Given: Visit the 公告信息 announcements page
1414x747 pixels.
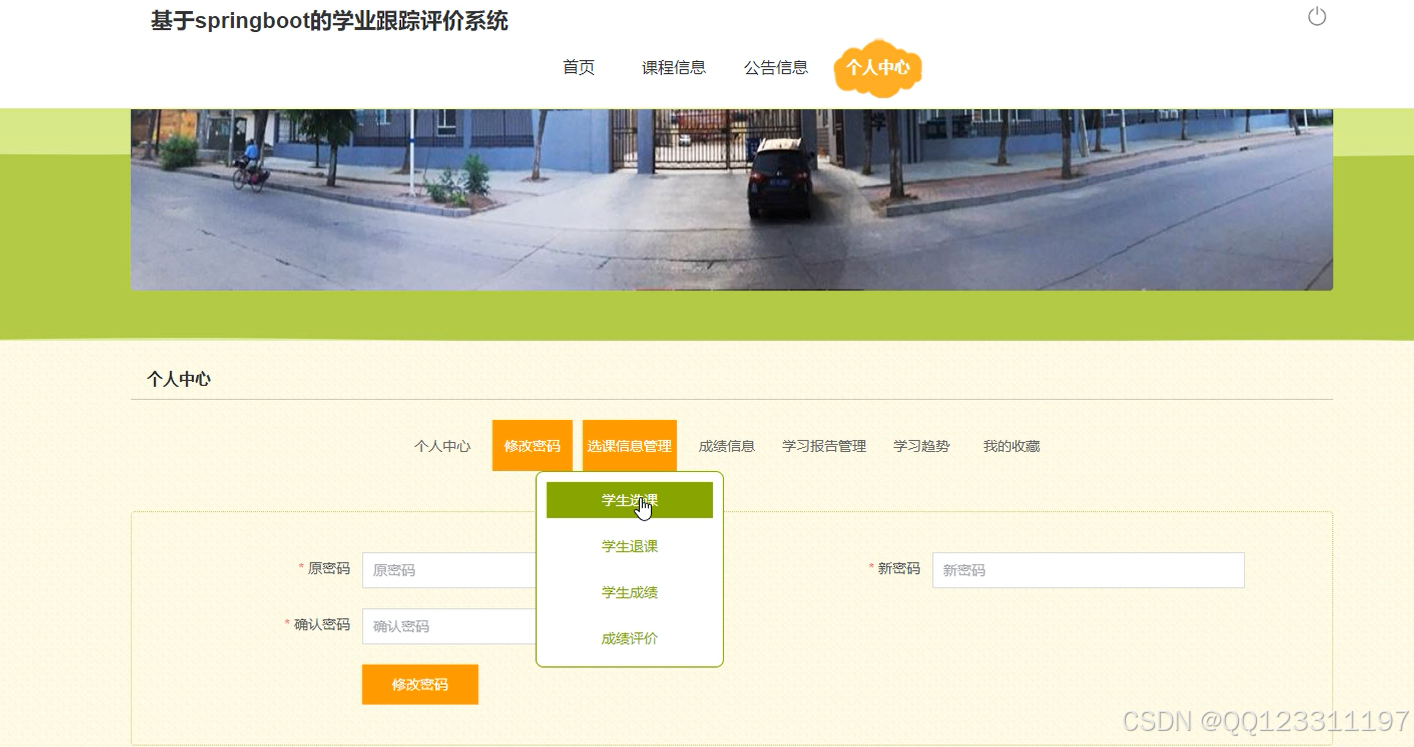Looking at the screenshot, I should click(776, 67).
